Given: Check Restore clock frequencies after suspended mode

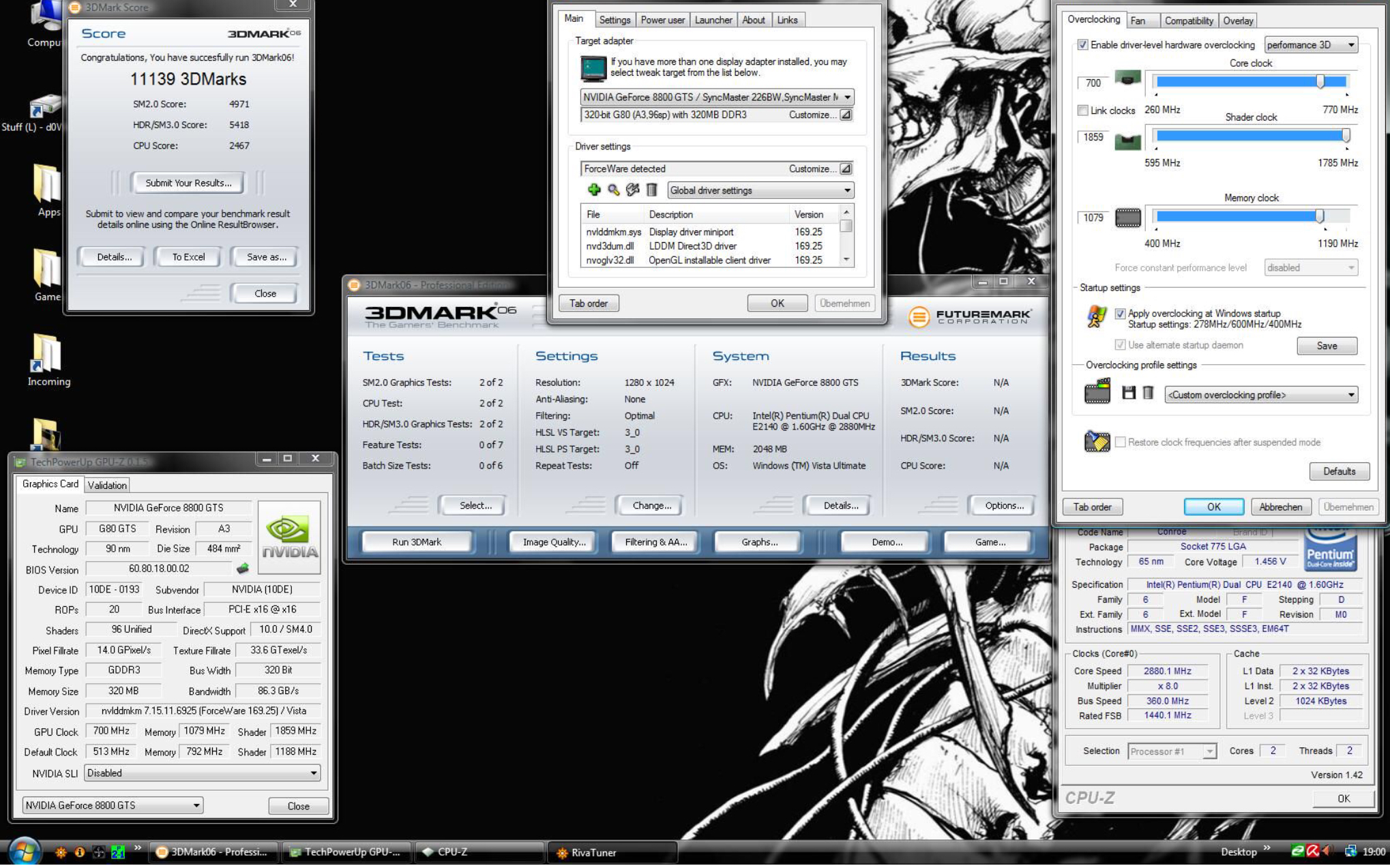Looking at the screenshot, I should [1120, 442].
